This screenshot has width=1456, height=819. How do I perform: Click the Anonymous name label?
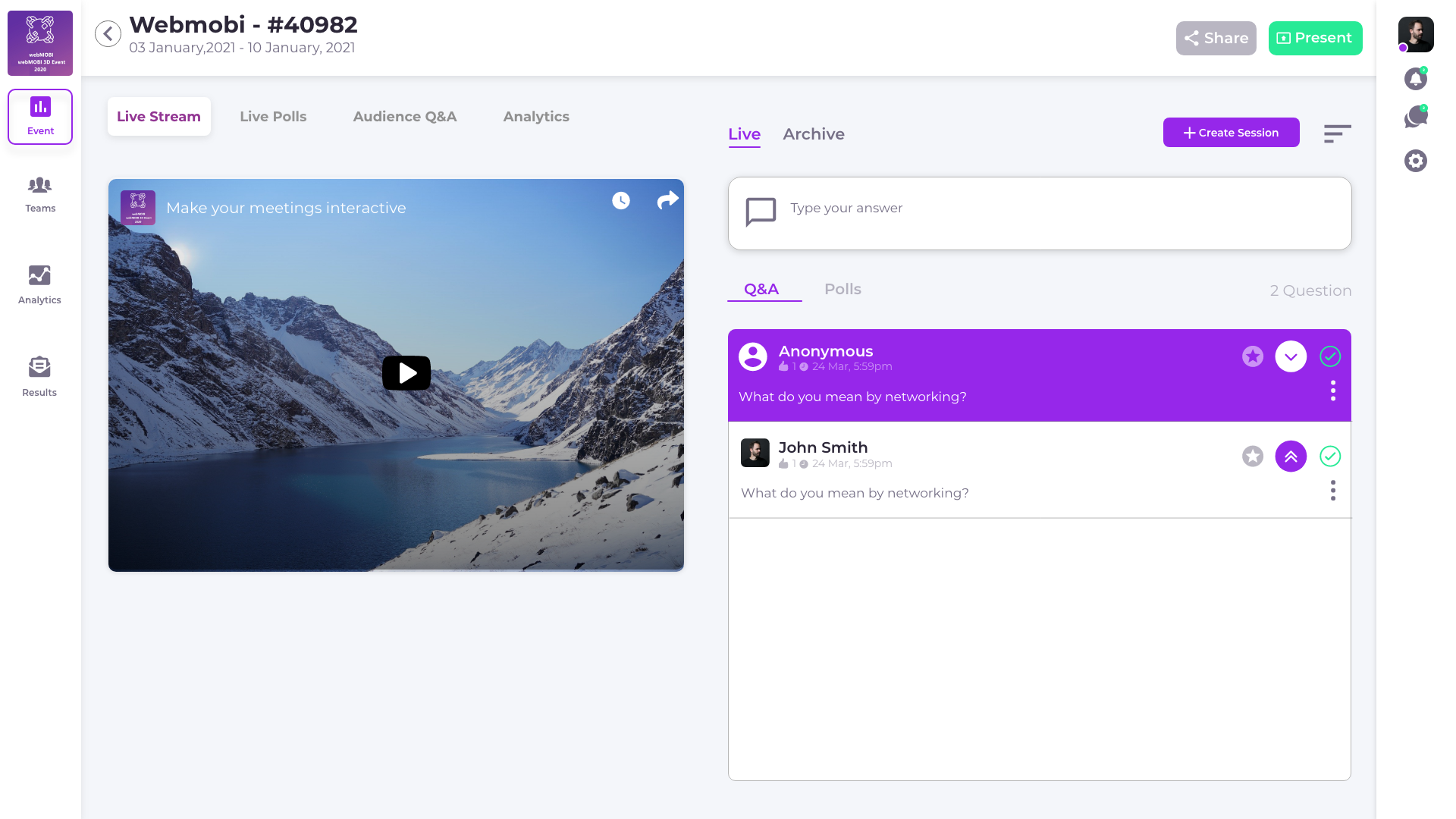(x=826, y=351)
